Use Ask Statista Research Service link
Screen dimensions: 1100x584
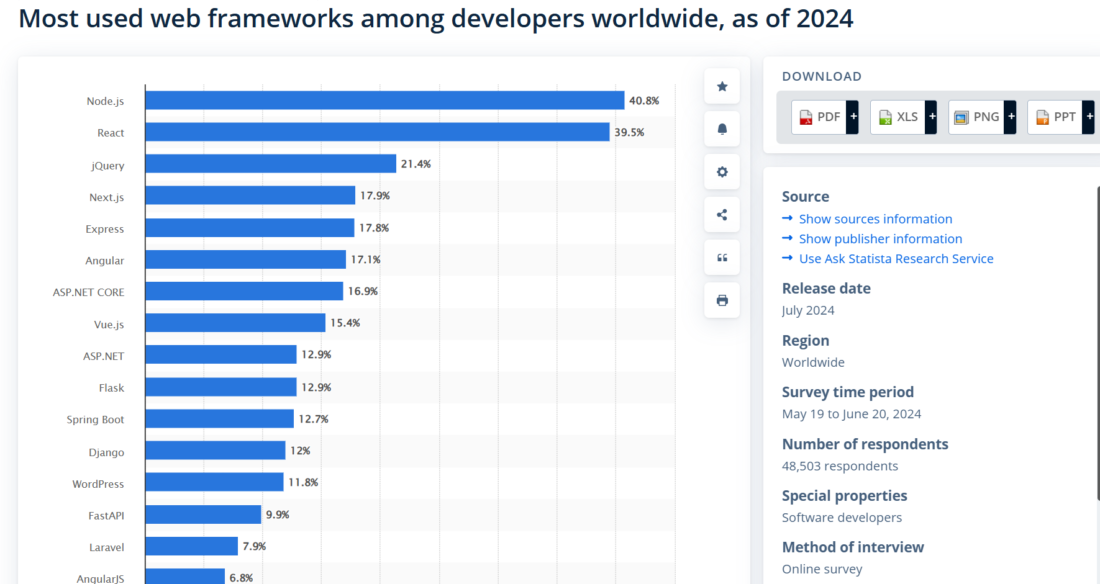pyautogui.click(x=896, y=259)
